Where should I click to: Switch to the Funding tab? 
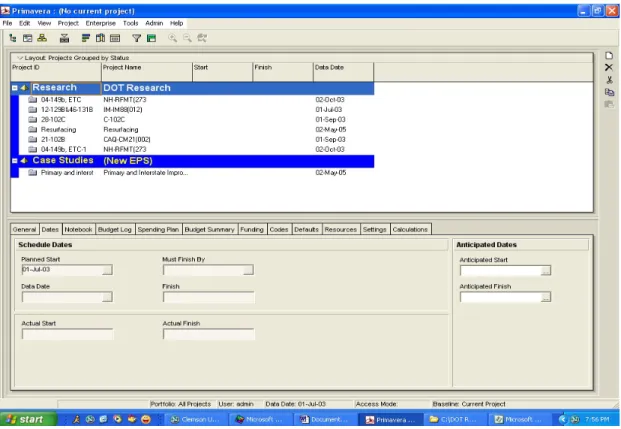click(252, 230)
